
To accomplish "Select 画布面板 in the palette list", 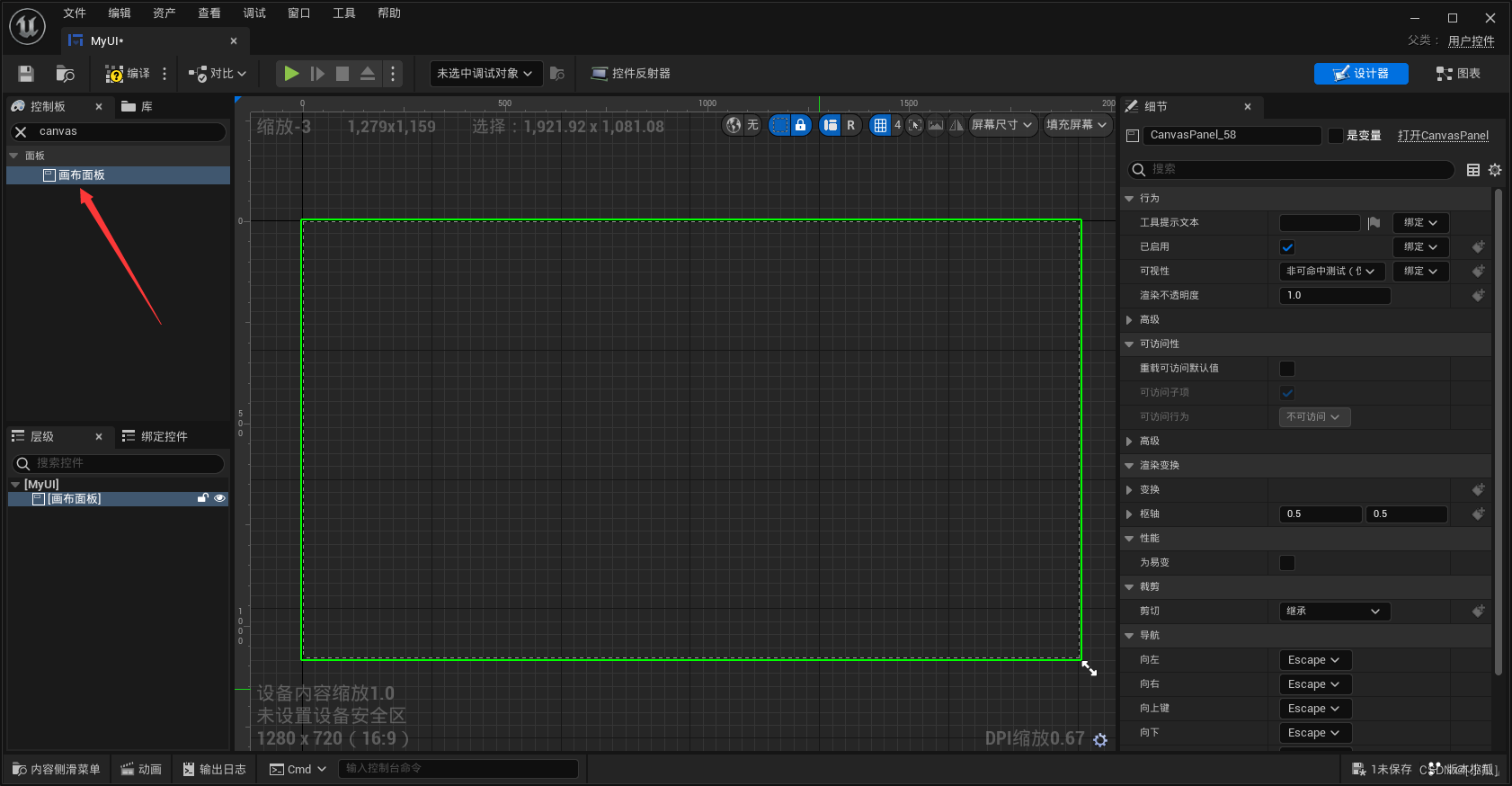I will tap(118, 175).
